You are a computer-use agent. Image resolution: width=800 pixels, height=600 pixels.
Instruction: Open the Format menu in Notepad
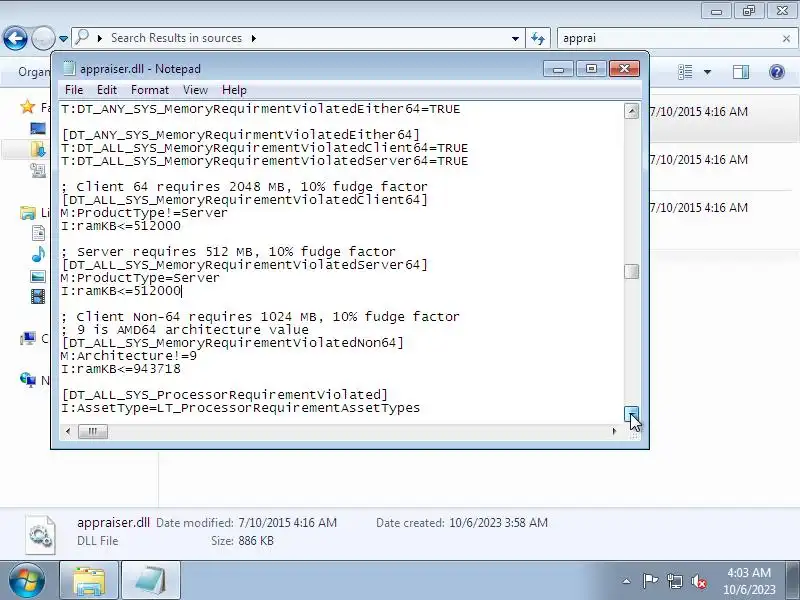point(149,90)
